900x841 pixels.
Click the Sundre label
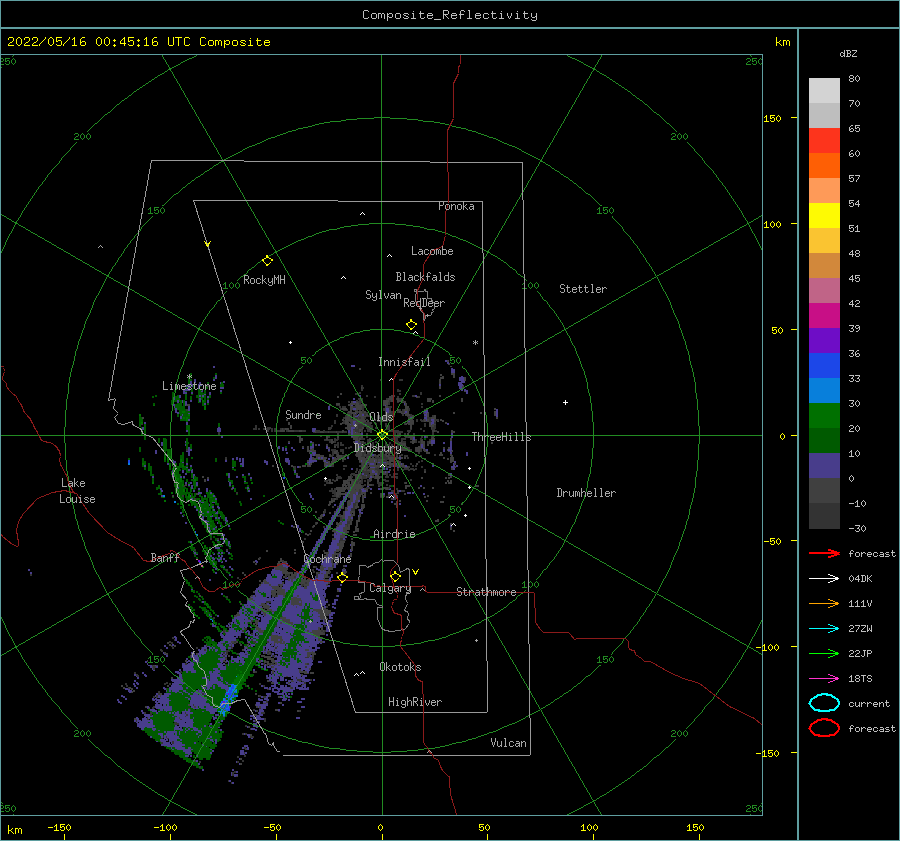coord(303,414)
